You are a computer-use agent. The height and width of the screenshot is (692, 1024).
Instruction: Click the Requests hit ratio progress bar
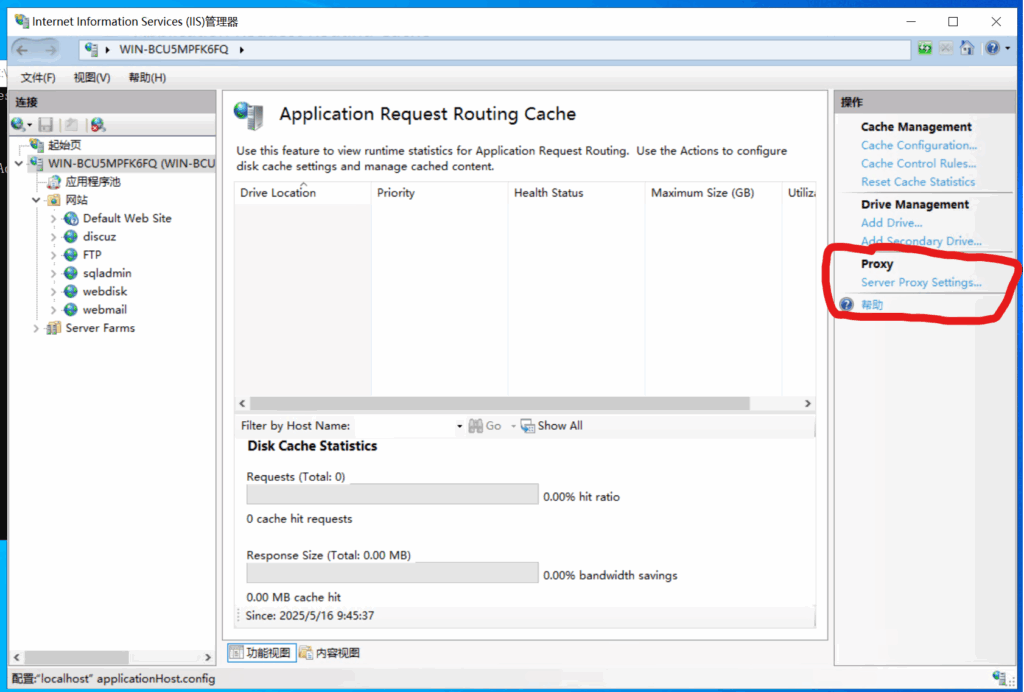click(392, 494)
